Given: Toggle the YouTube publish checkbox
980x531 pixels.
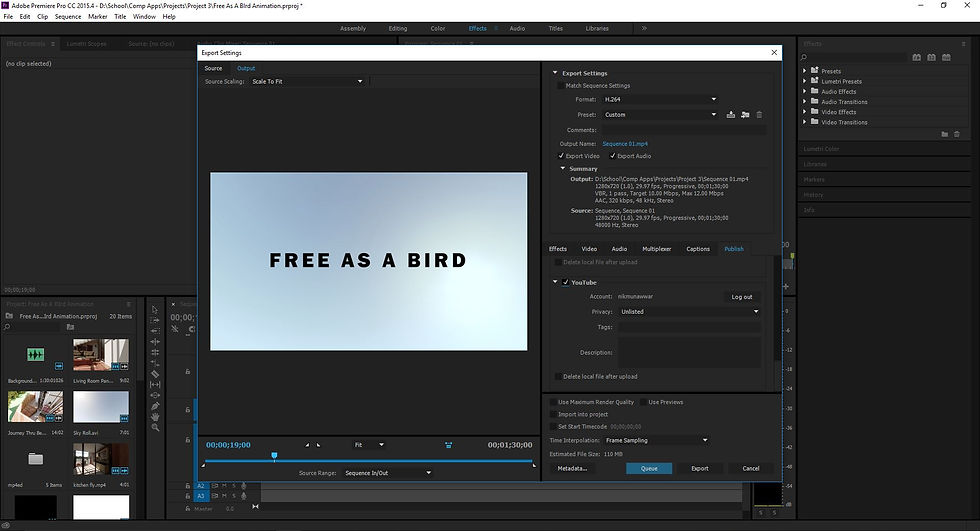Looking at the screenshot, I should (x=566, y=282).
